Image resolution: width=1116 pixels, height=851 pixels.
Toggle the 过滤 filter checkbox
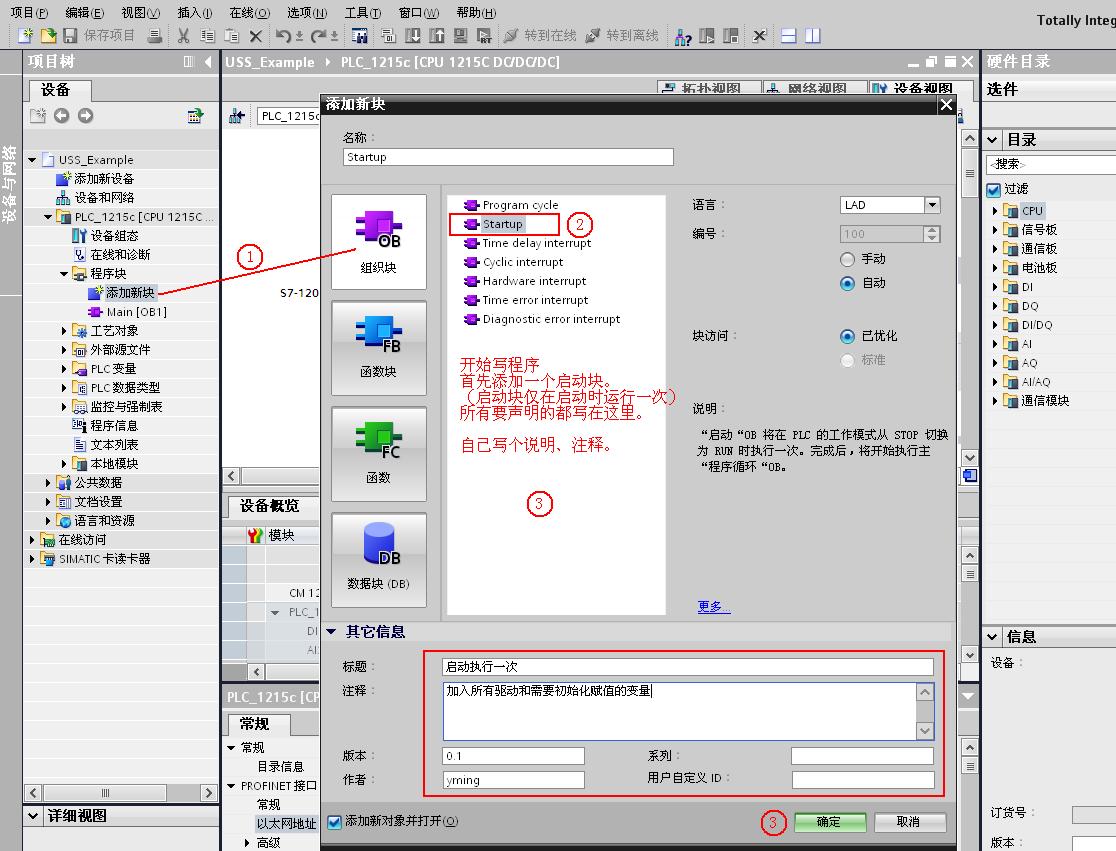(x=994, y=189)
